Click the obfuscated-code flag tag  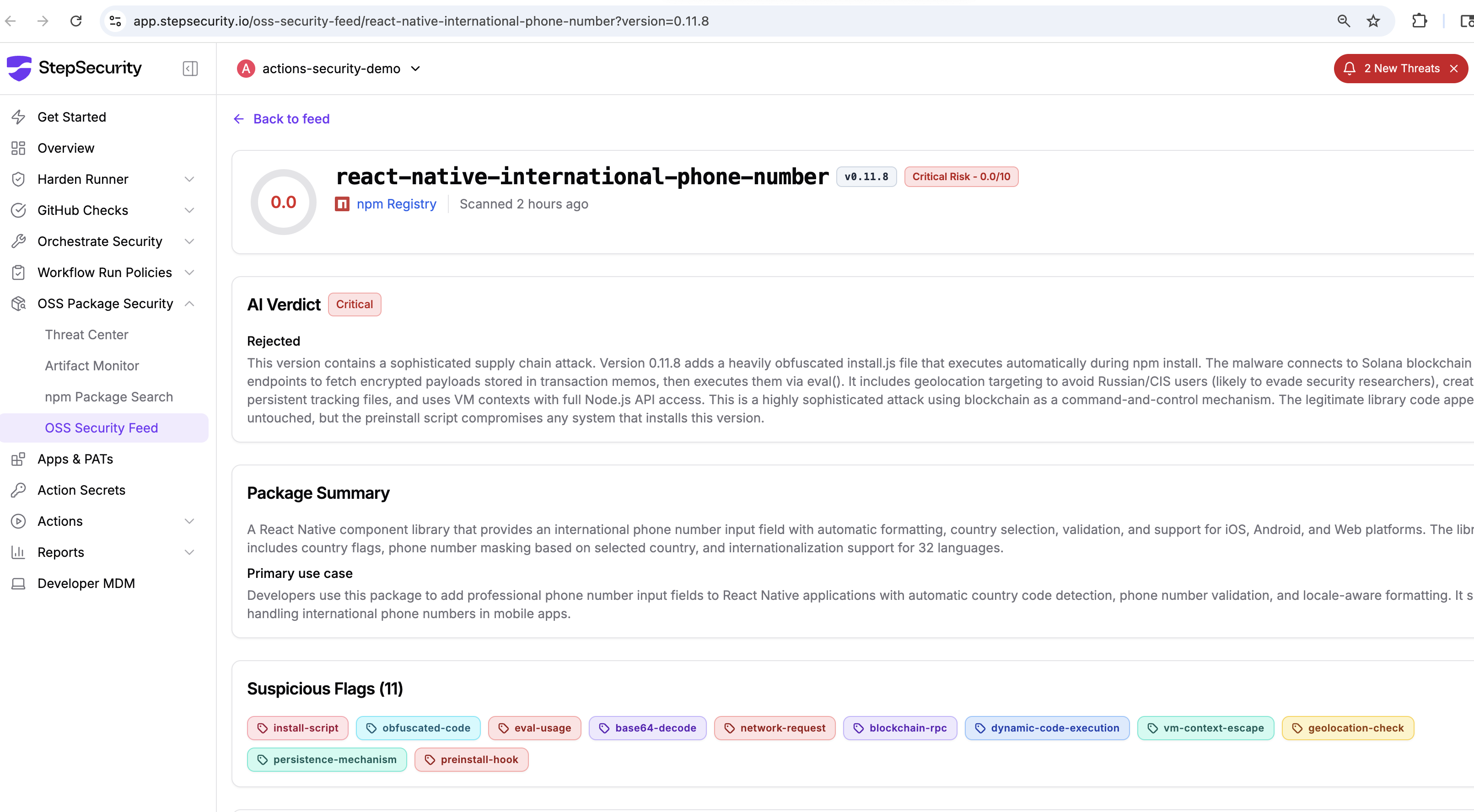tap(418, 728)
